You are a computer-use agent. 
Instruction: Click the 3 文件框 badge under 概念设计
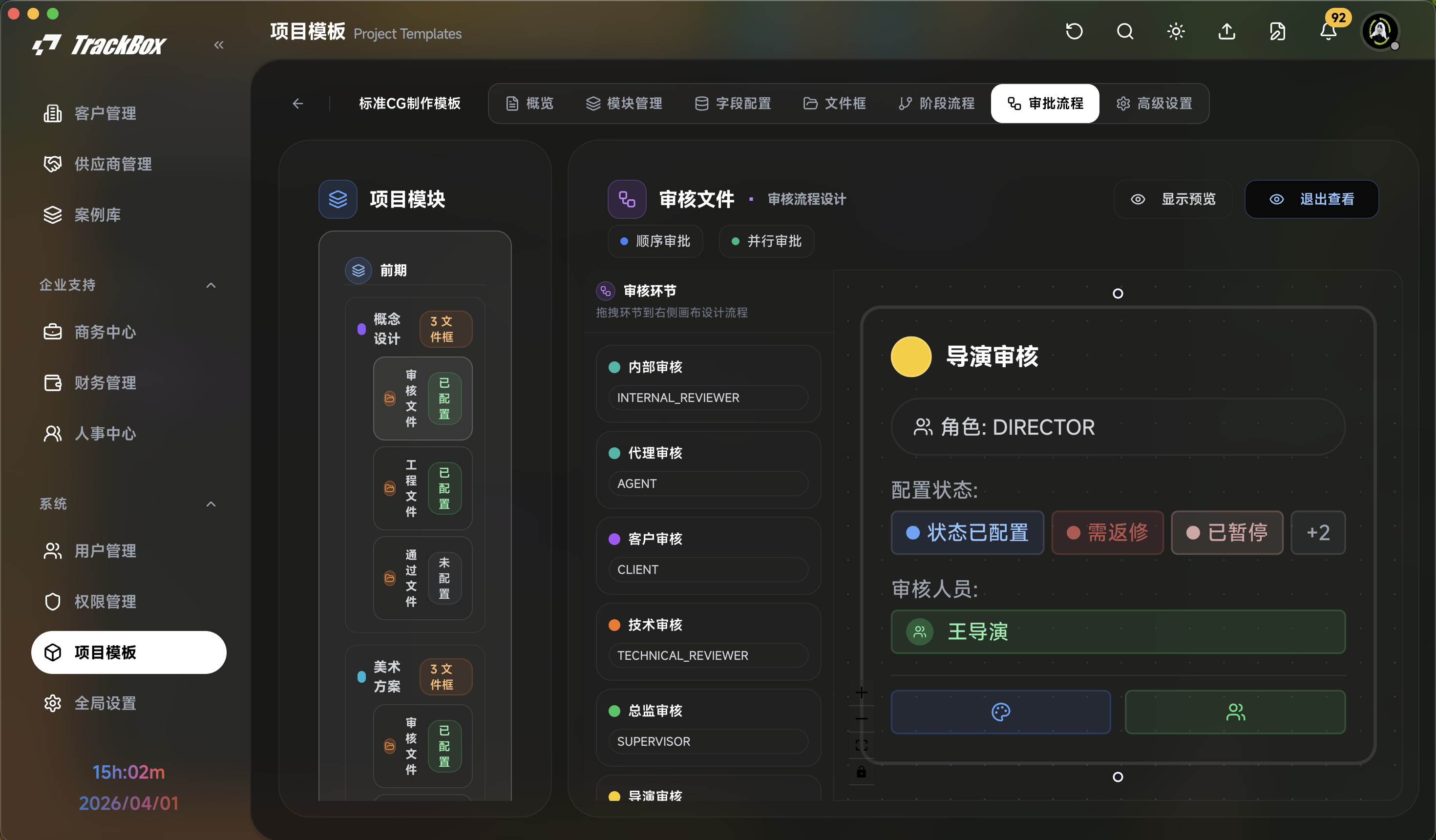(445, 329)
